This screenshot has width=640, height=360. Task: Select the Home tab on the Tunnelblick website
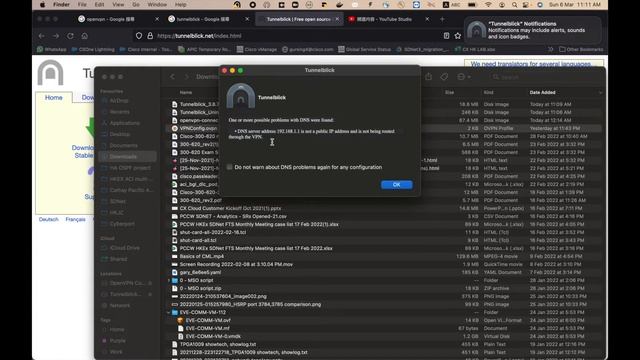[53, 98]
